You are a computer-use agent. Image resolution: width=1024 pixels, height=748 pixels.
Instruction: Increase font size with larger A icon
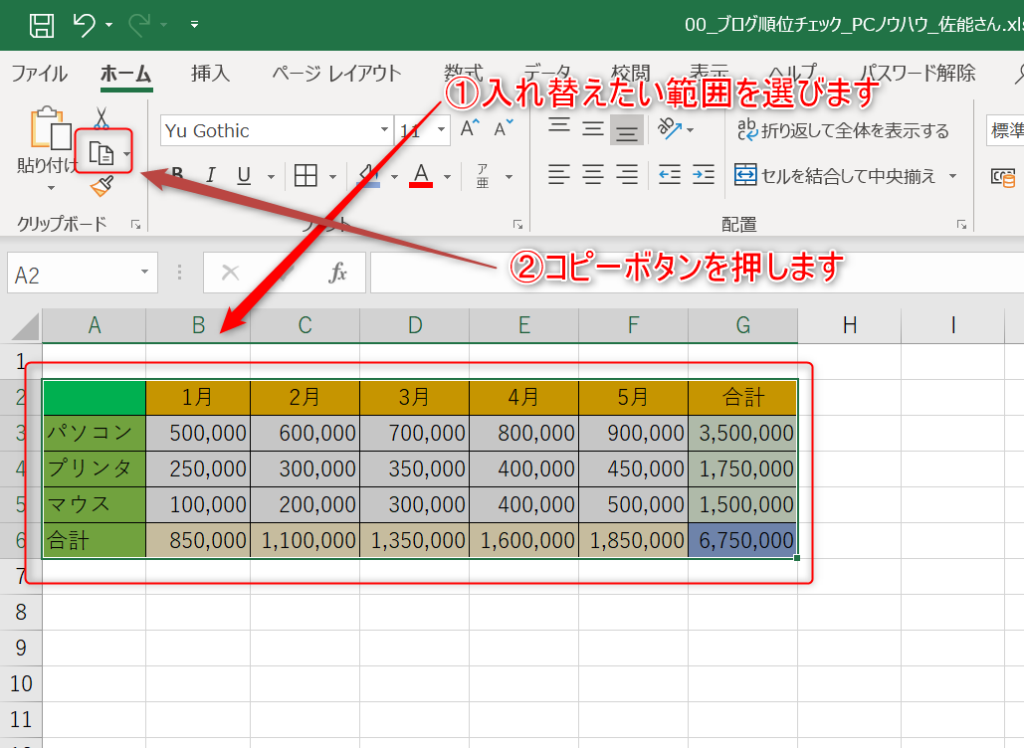pyautogui.click(x=470, y=129)
